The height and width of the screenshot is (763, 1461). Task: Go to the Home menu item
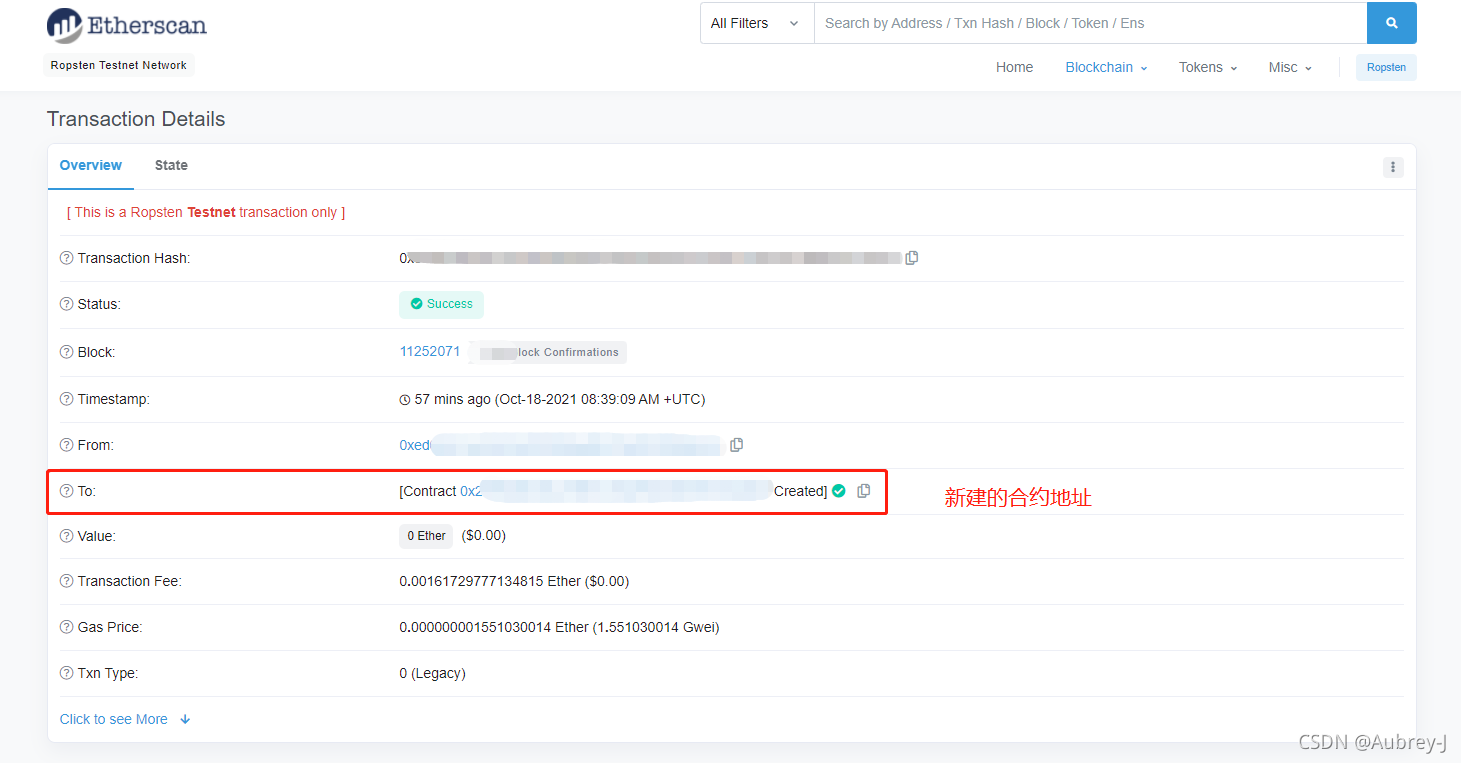coord(1014,67)
